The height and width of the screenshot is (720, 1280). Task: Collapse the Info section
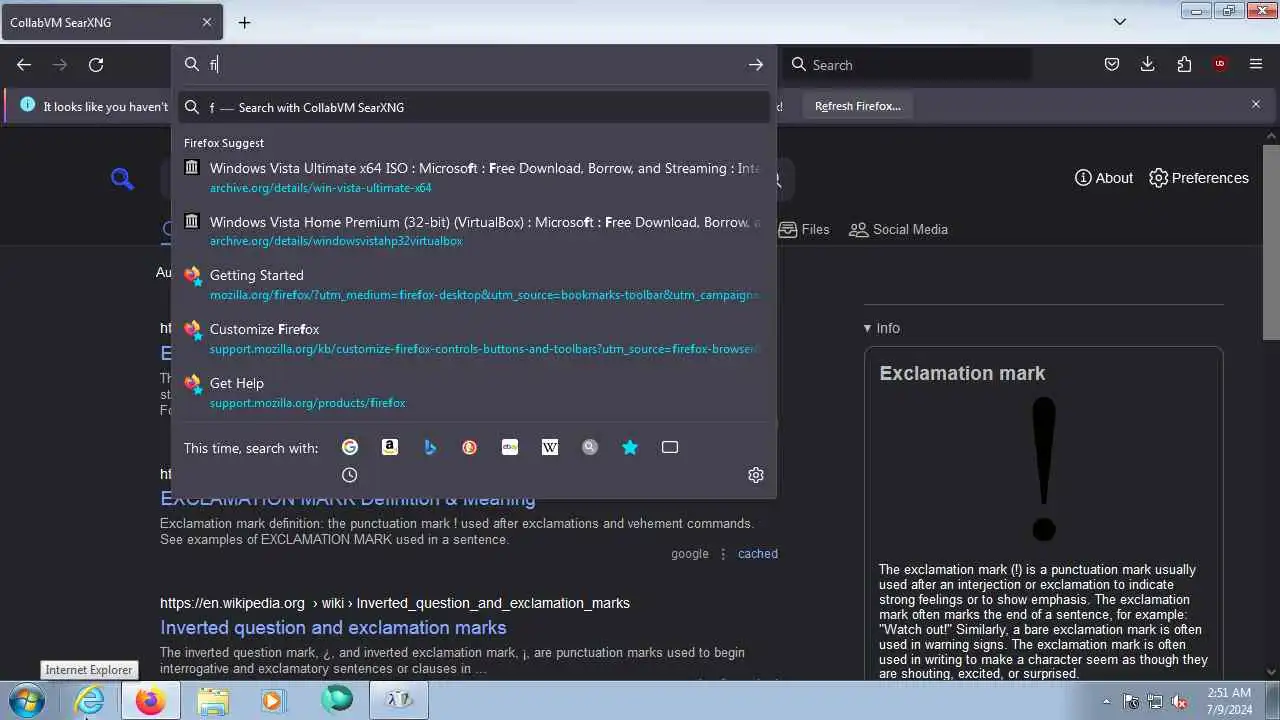pyautogui.click(x=882, y=328)
